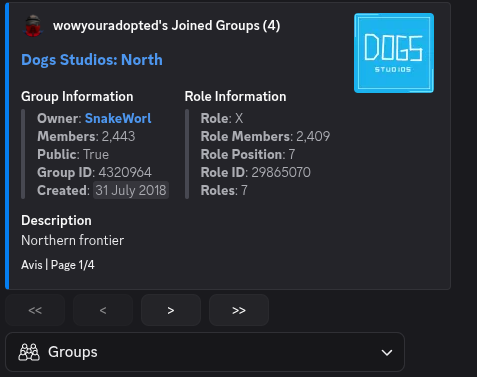Select the Role ID value 29865070

(281, 172)
